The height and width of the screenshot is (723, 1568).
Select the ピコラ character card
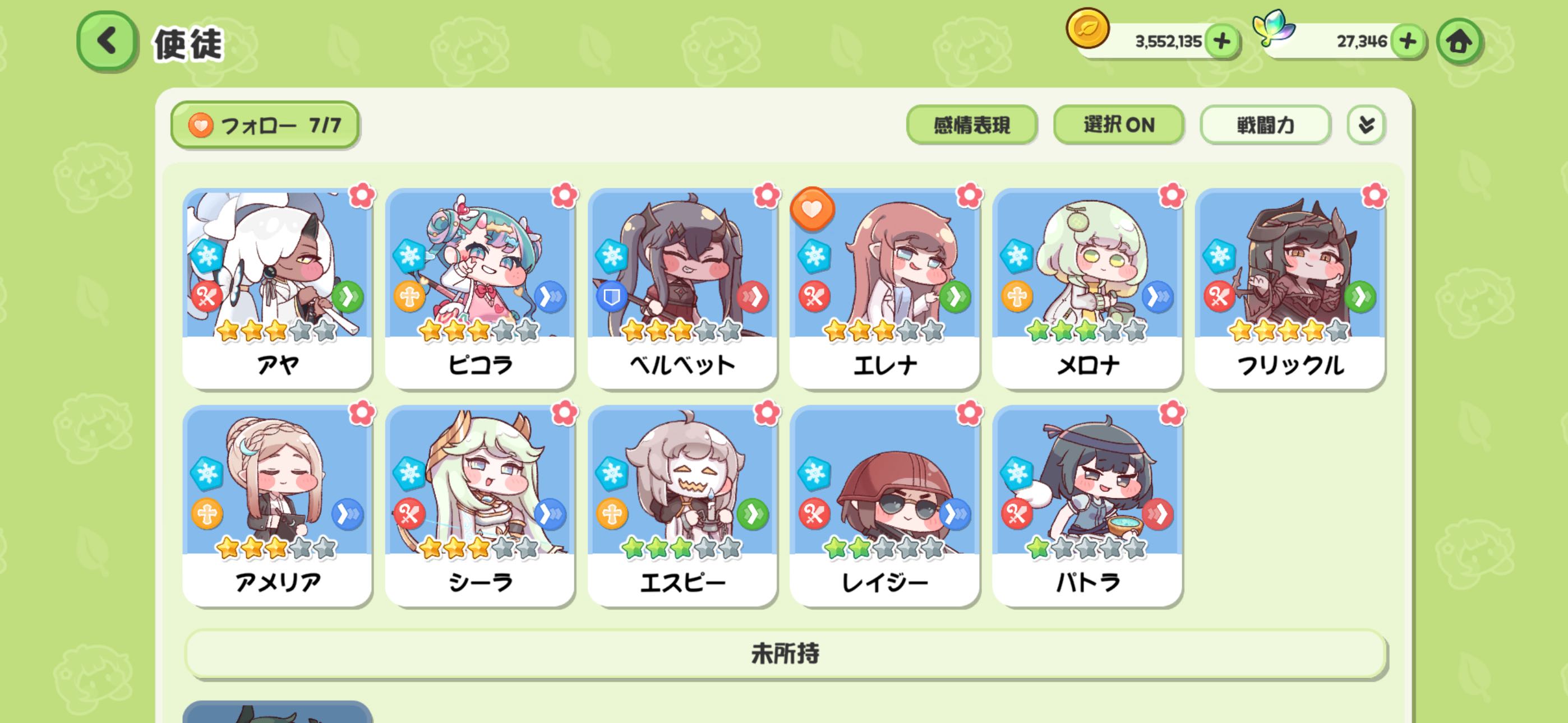tap(479, 289)
